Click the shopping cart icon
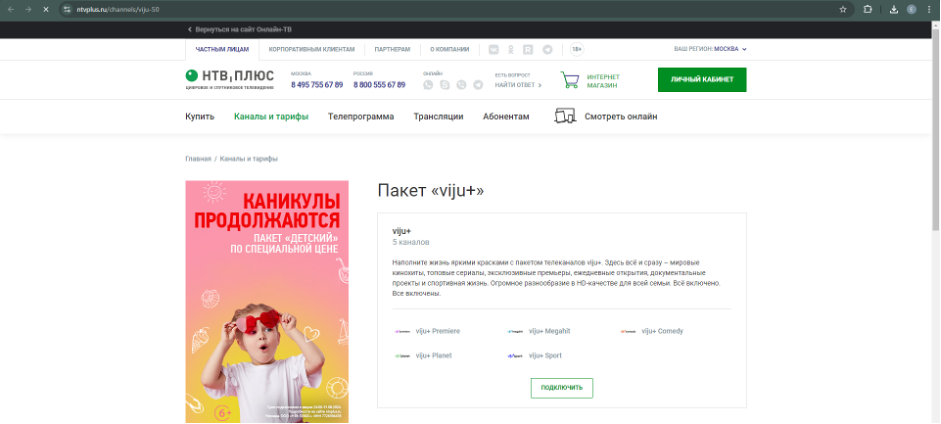 click(570, 80)
